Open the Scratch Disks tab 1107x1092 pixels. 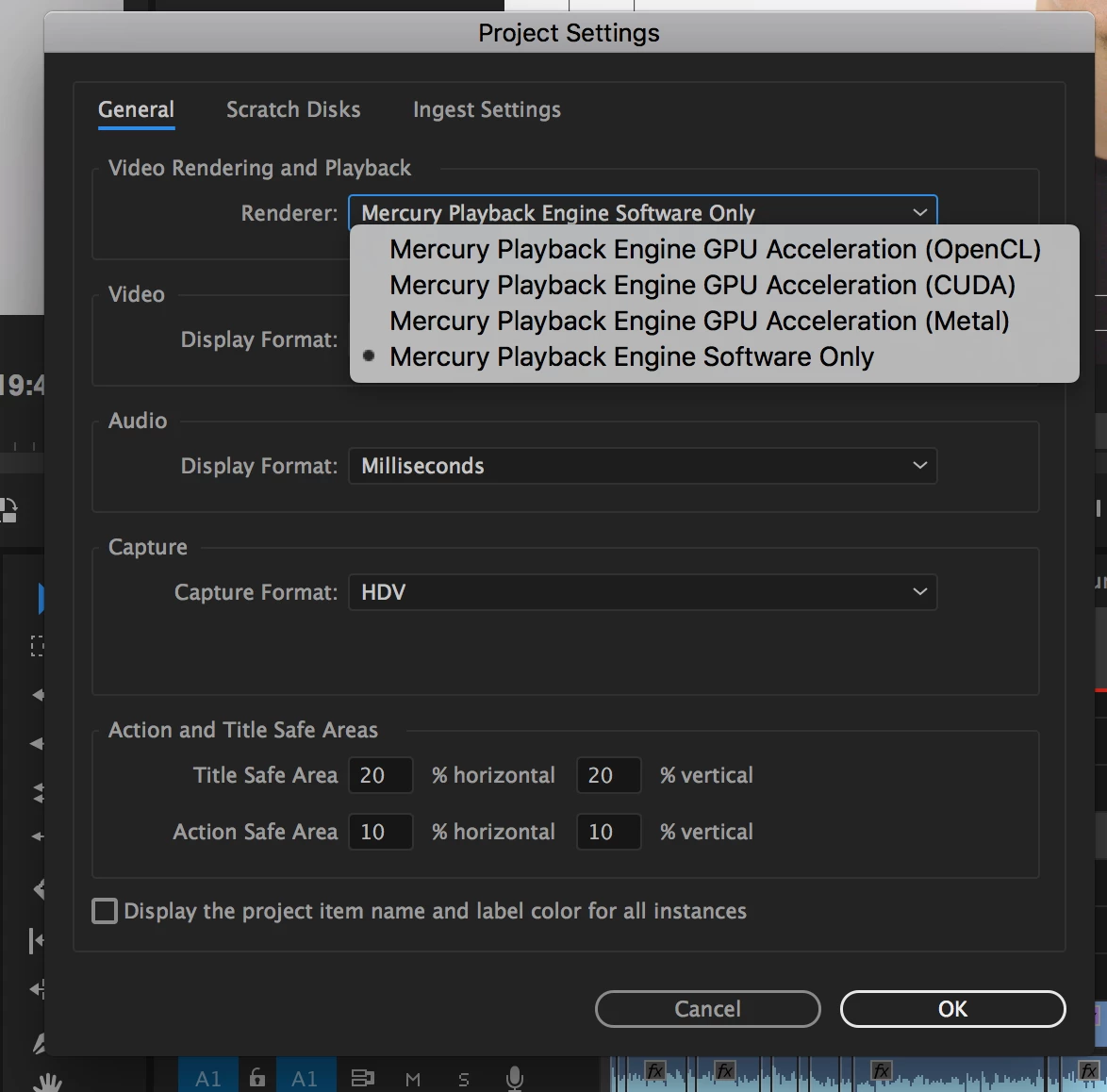(x=293, y=109)
